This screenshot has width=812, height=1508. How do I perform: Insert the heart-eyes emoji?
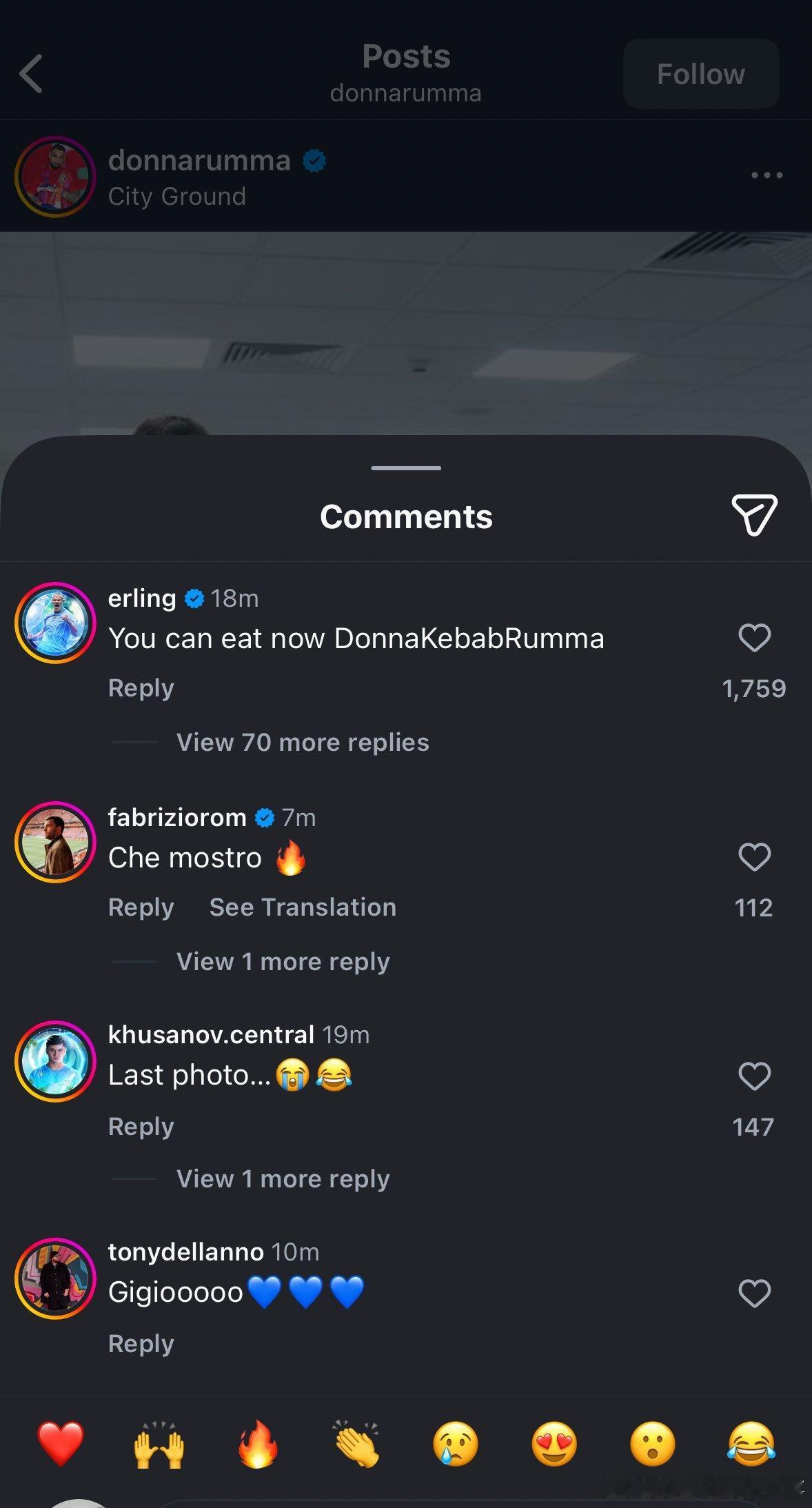pos(554,1443)
